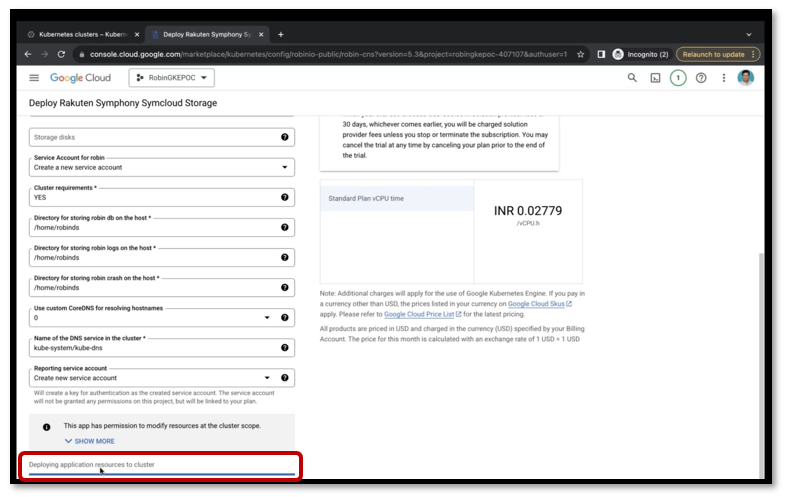790x497 pixels.
Task: Click the Incognito (2) indicator
Action: [640, 54]
